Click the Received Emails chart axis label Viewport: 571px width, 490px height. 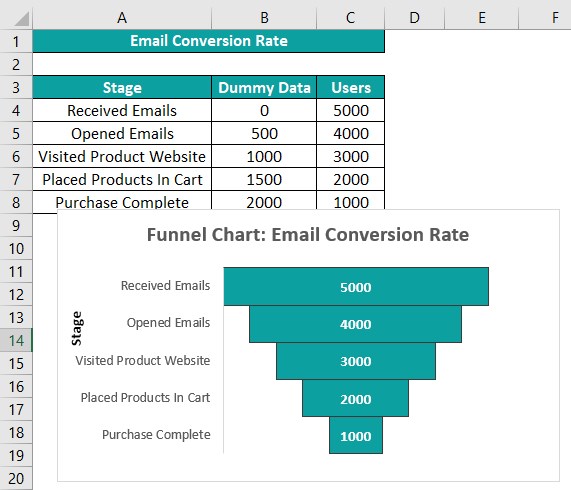tap(165, 285)
